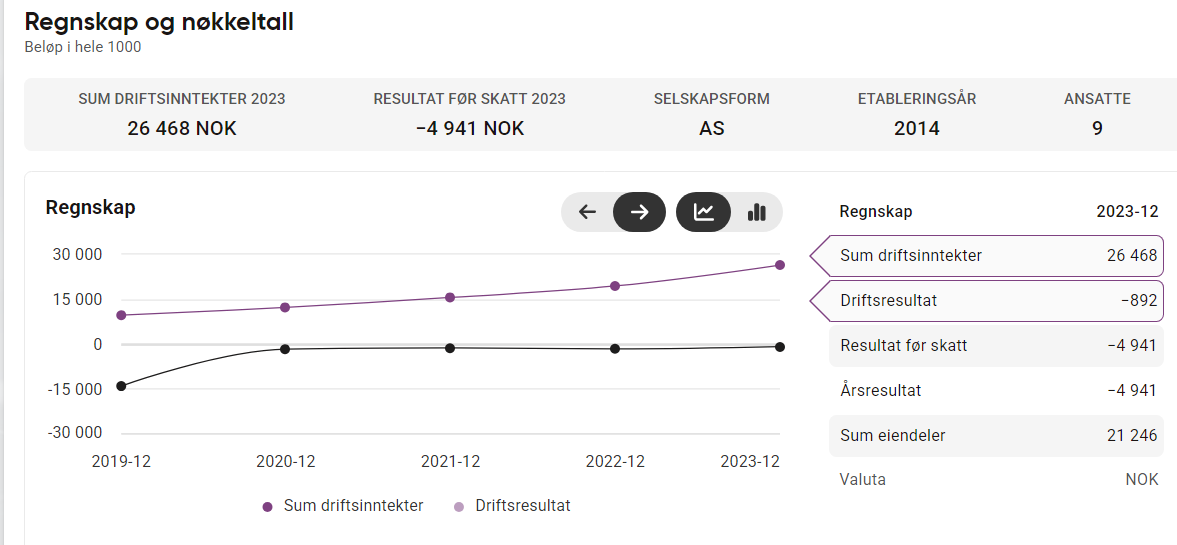Viewport: 1177px width, 545px height.
Task: Click the 2023-12 table column header
Action: tap(1127, 212)
